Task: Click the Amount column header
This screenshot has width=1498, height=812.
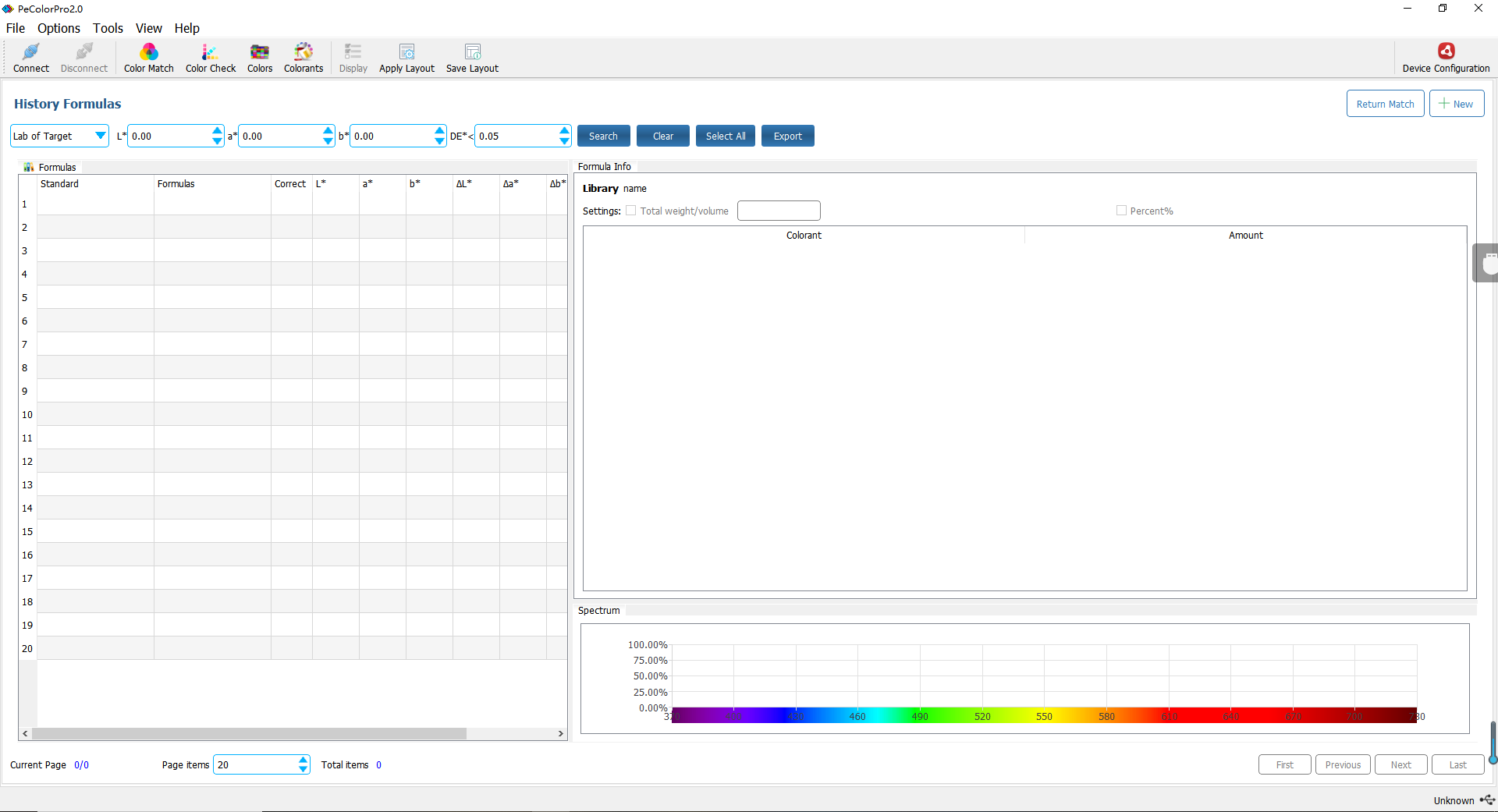Action: coord(1246,236)
